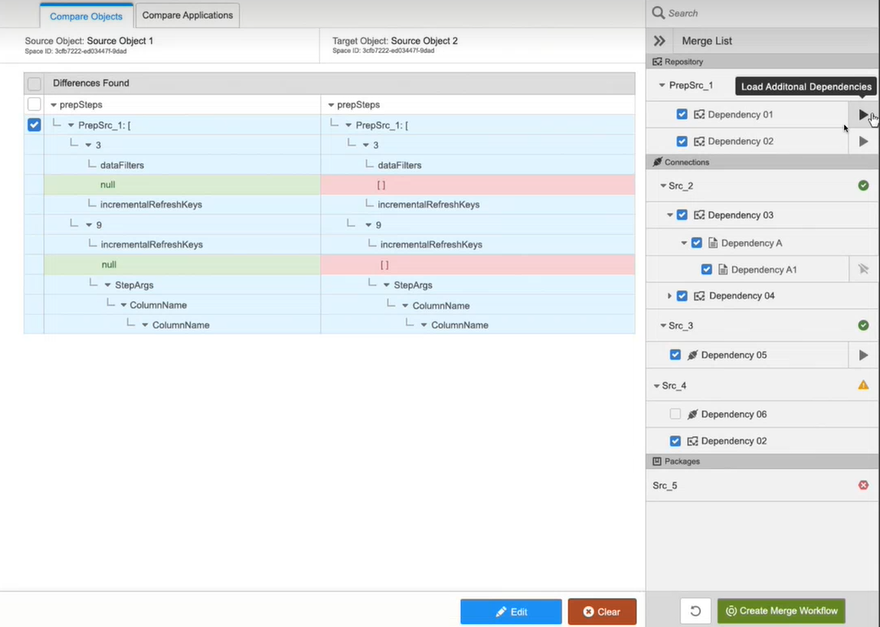Click the load arrow beside Dependency 01
This screenshot has width=880, height=627.
863,115
